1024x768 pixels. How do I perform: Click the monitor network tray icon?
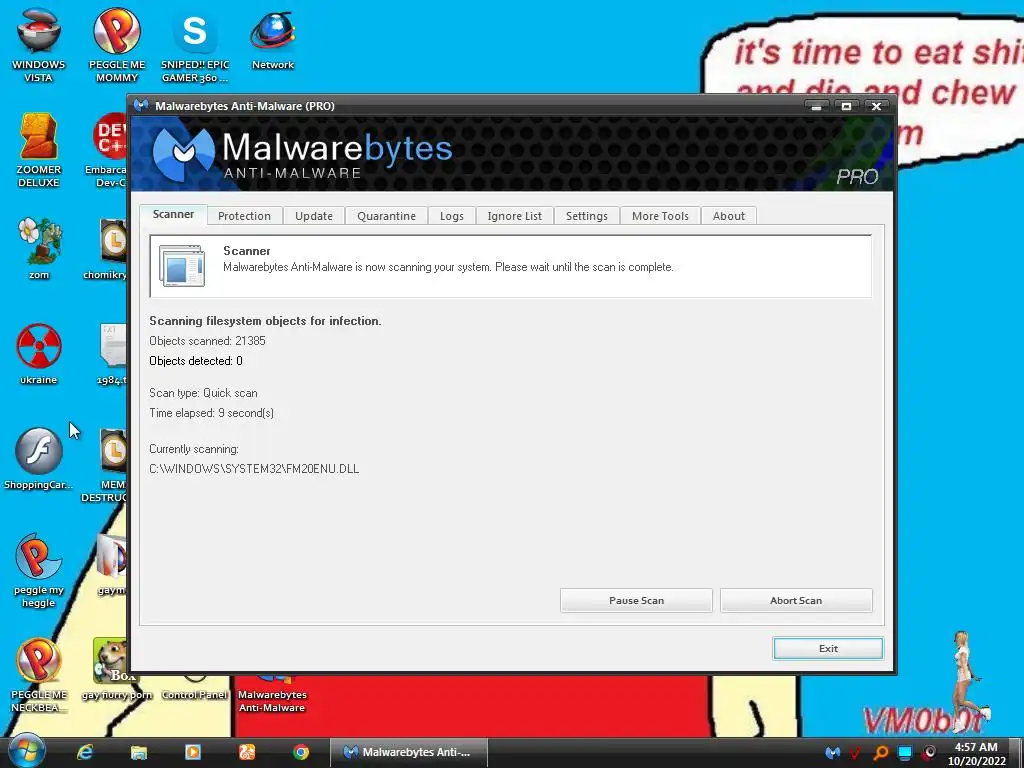pos(904,753)
